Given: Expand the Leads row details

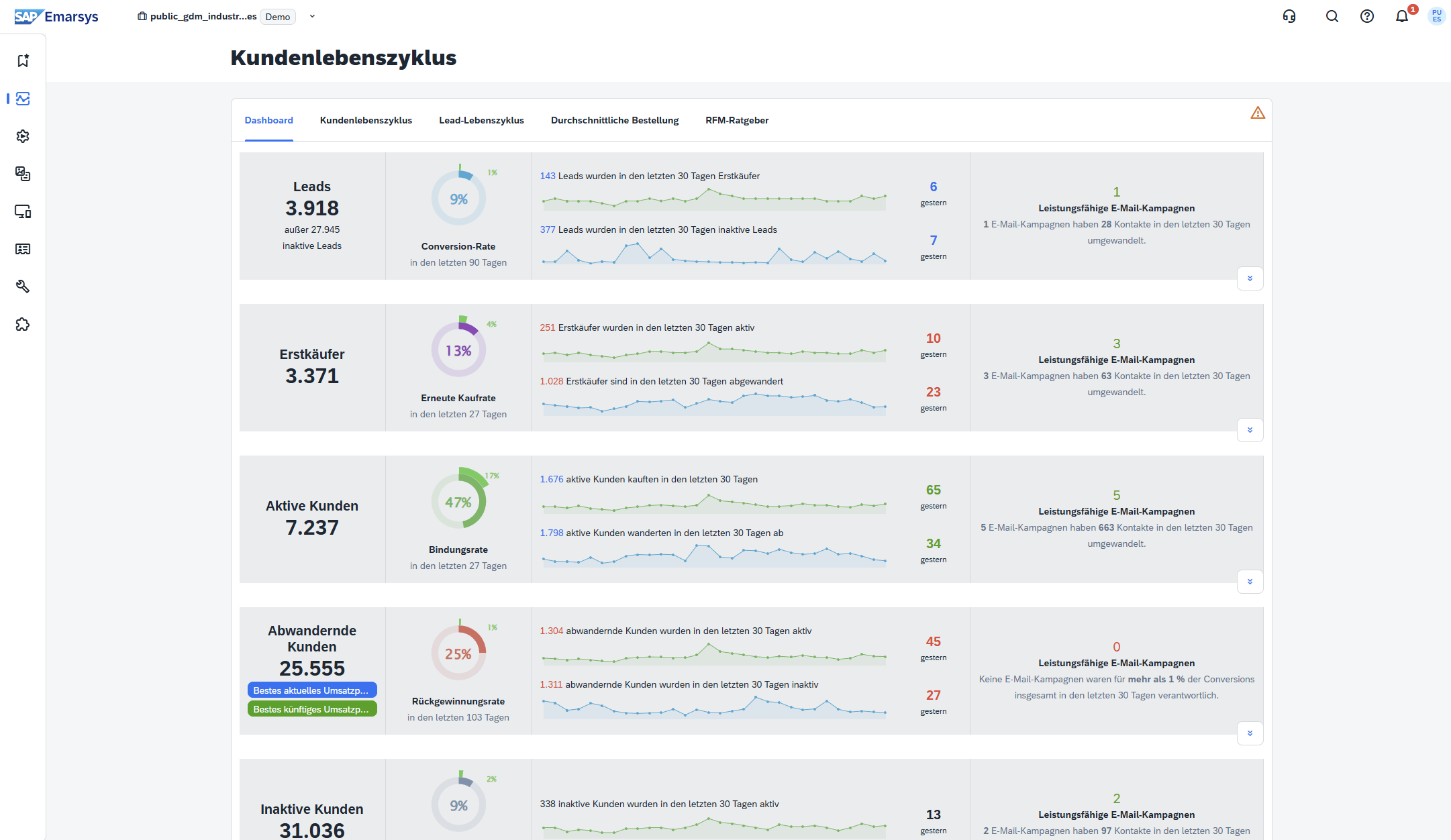Looking at the screenshot, I should pyautogui.click(x=1250, y=278).
